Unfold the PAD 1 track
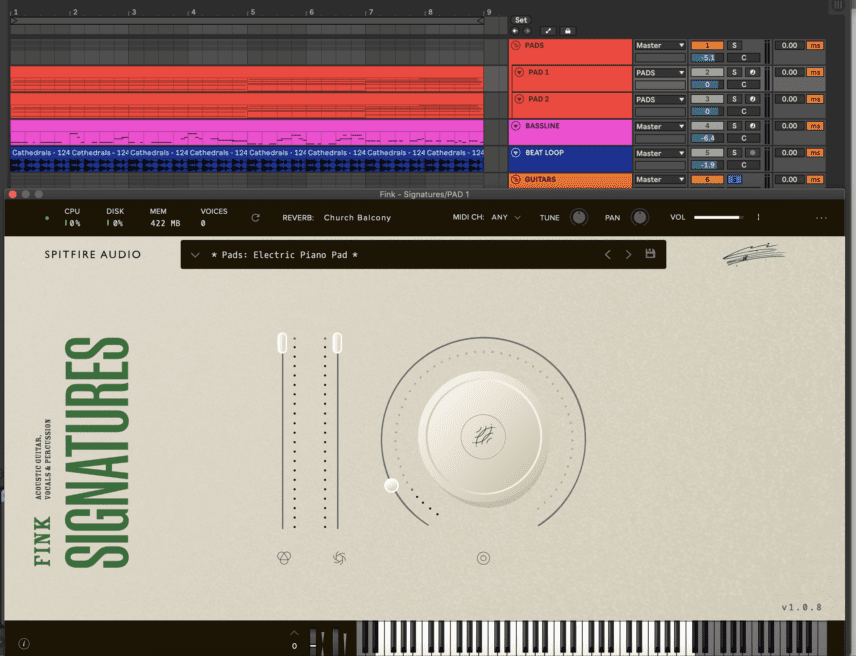The width and height of the screenshot is (856, 656). click(x=519, y=72)
